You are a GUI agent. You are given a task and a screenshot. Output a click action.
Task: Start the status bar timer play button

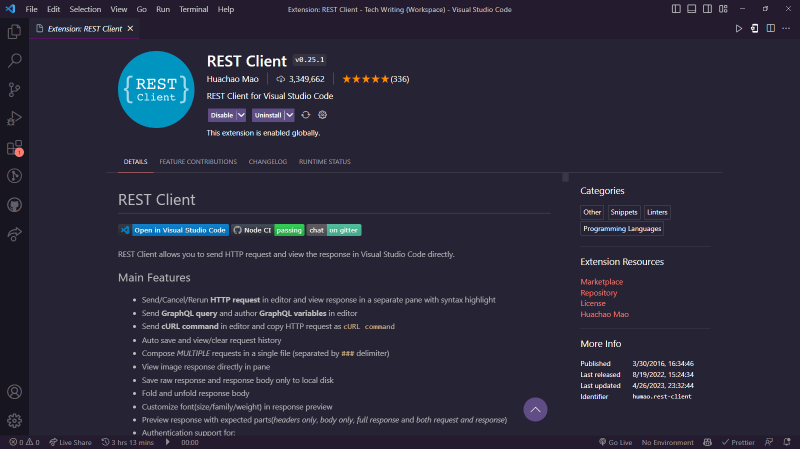coord(167,442)
